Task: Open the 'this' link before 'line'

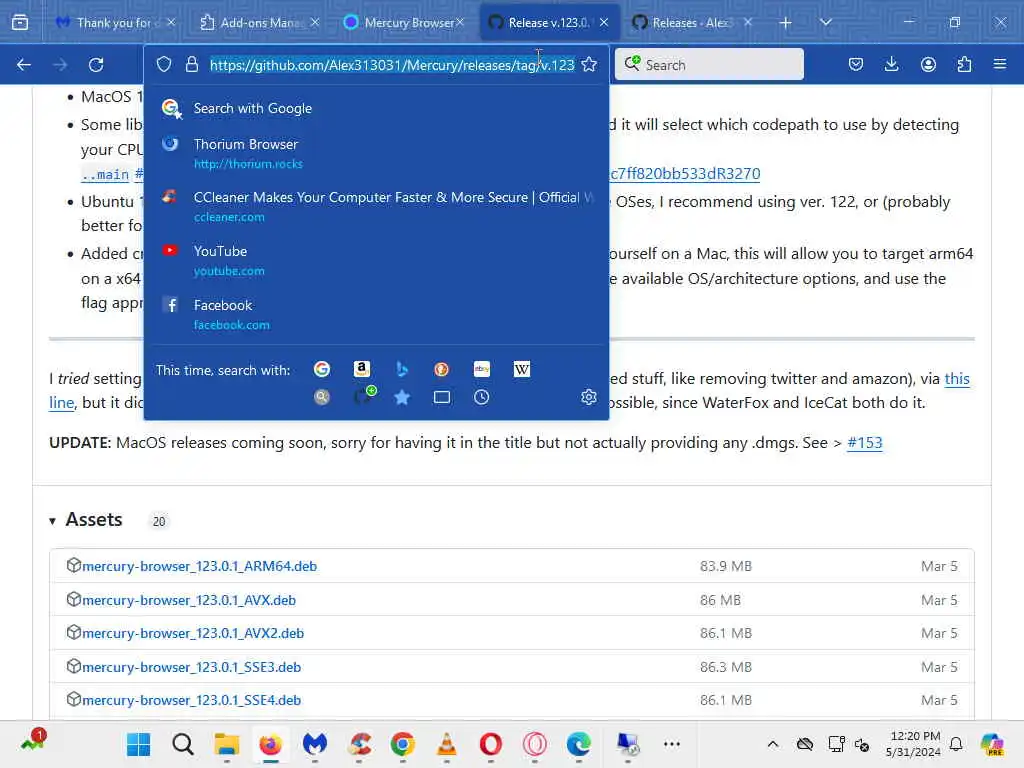Action: 957,379
